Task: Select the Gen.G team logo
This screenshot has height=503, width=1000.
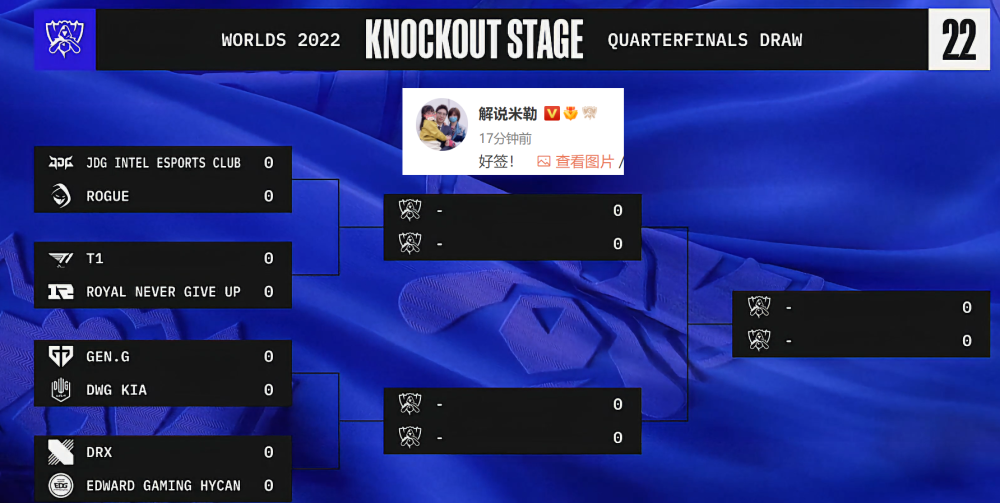Action: click(61, 357)
